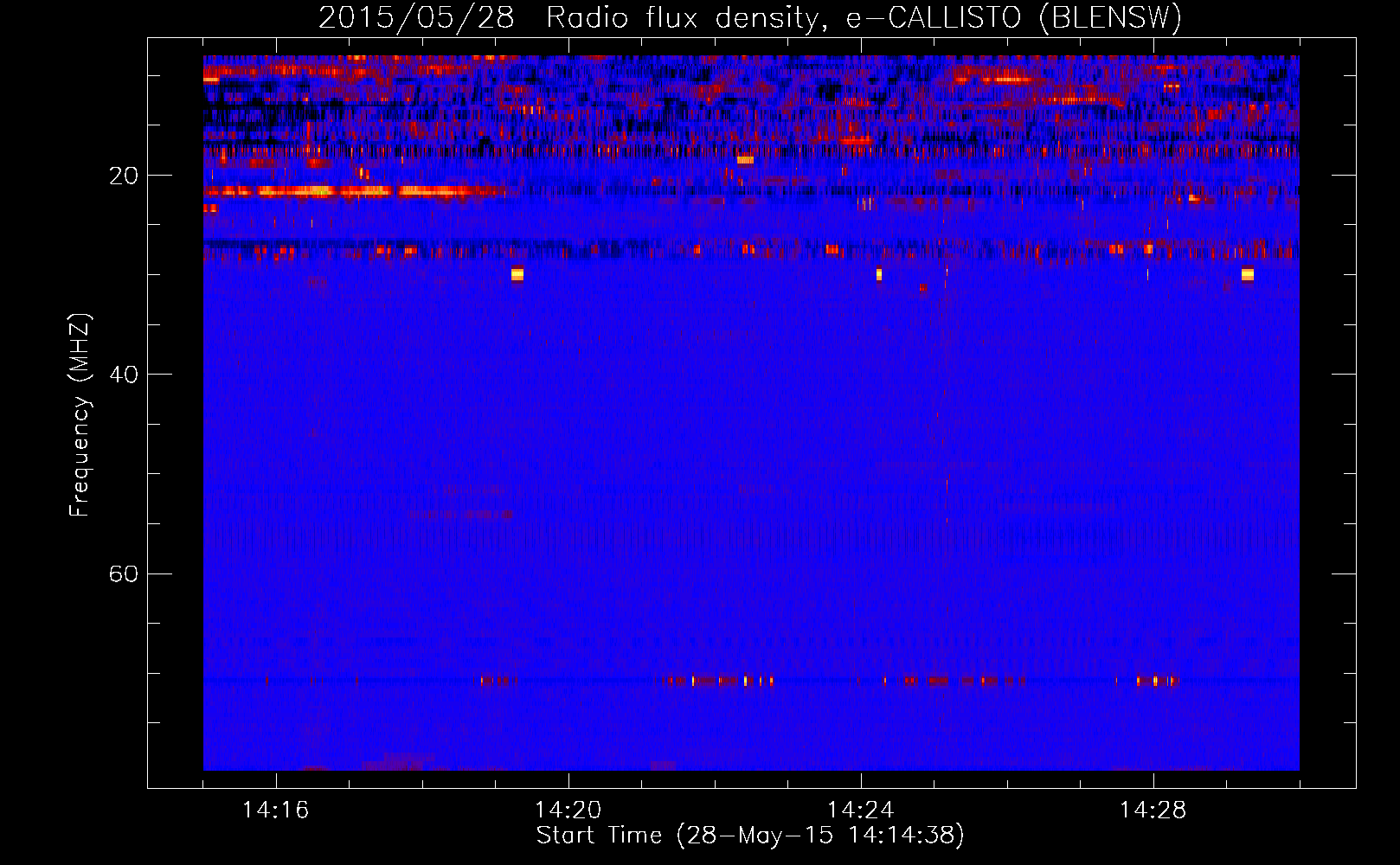Select the Frequency (MHZ) axis label
This screenshot has width=1400, height=865.
pyautogui.click(x=79, y=415)
